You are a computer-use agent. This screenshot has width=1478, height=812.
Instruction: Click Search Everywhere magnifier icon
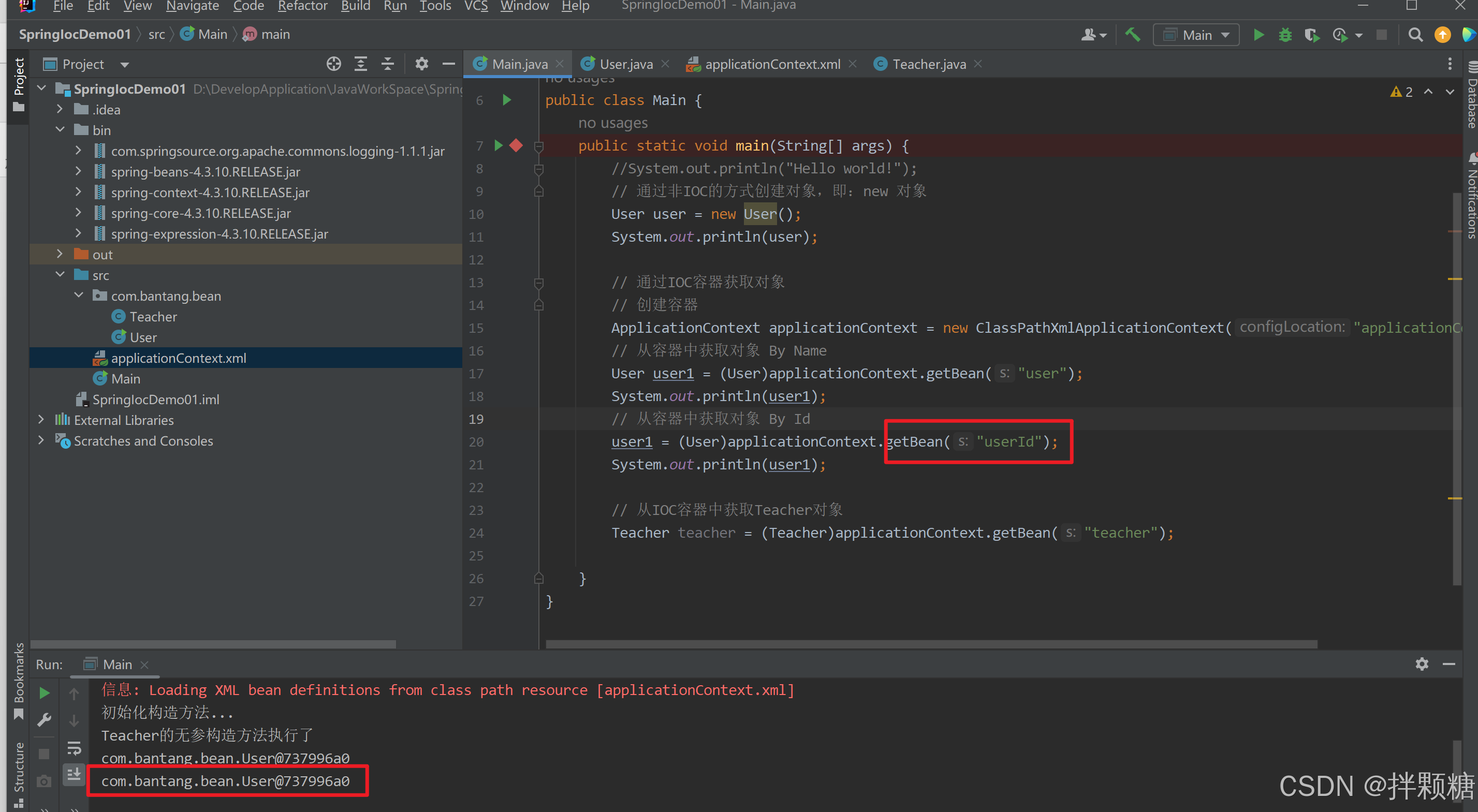tap(1415, 35)
